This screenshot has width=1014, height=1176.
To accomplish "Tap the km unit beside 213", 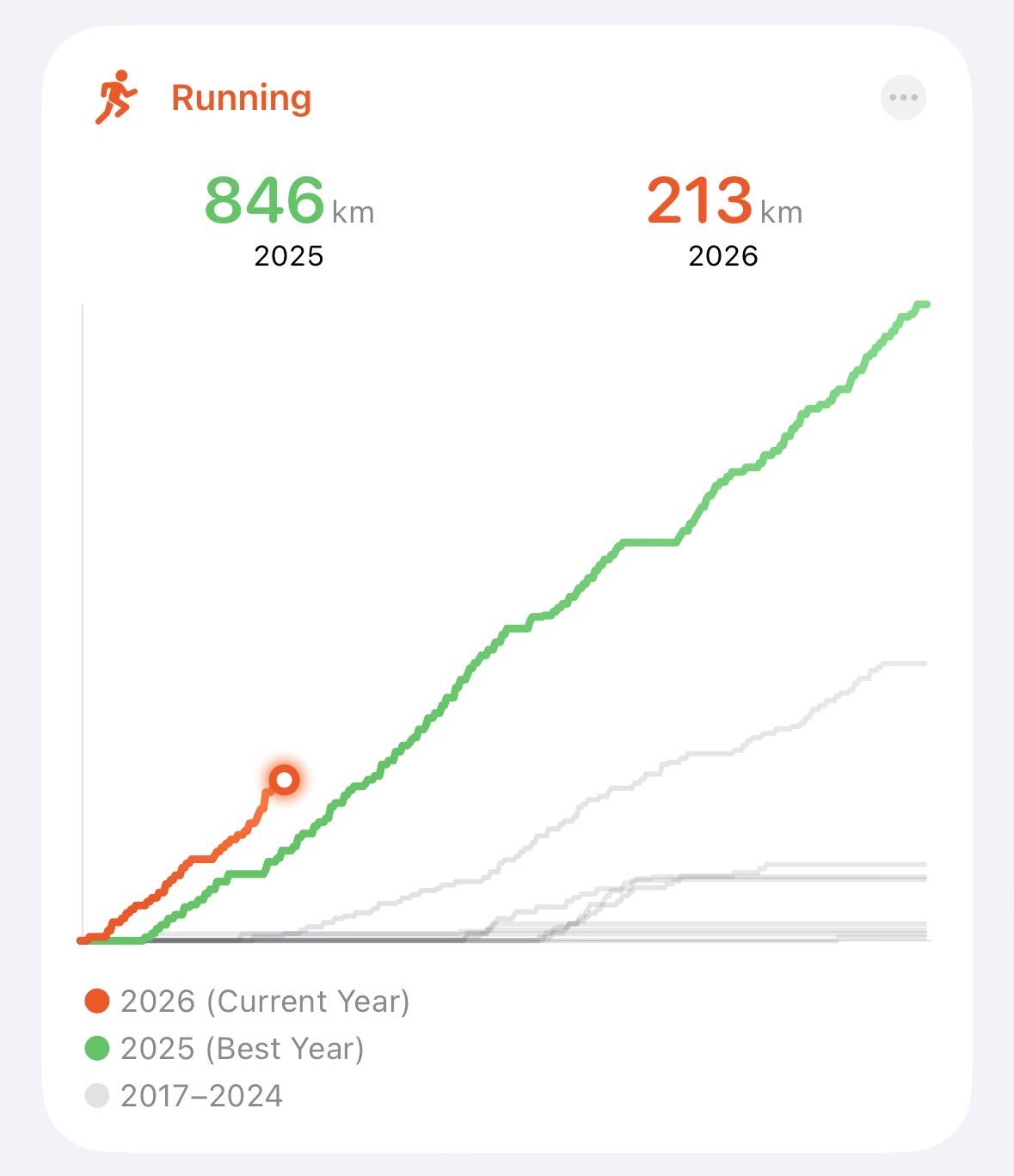I will [781, 212].
